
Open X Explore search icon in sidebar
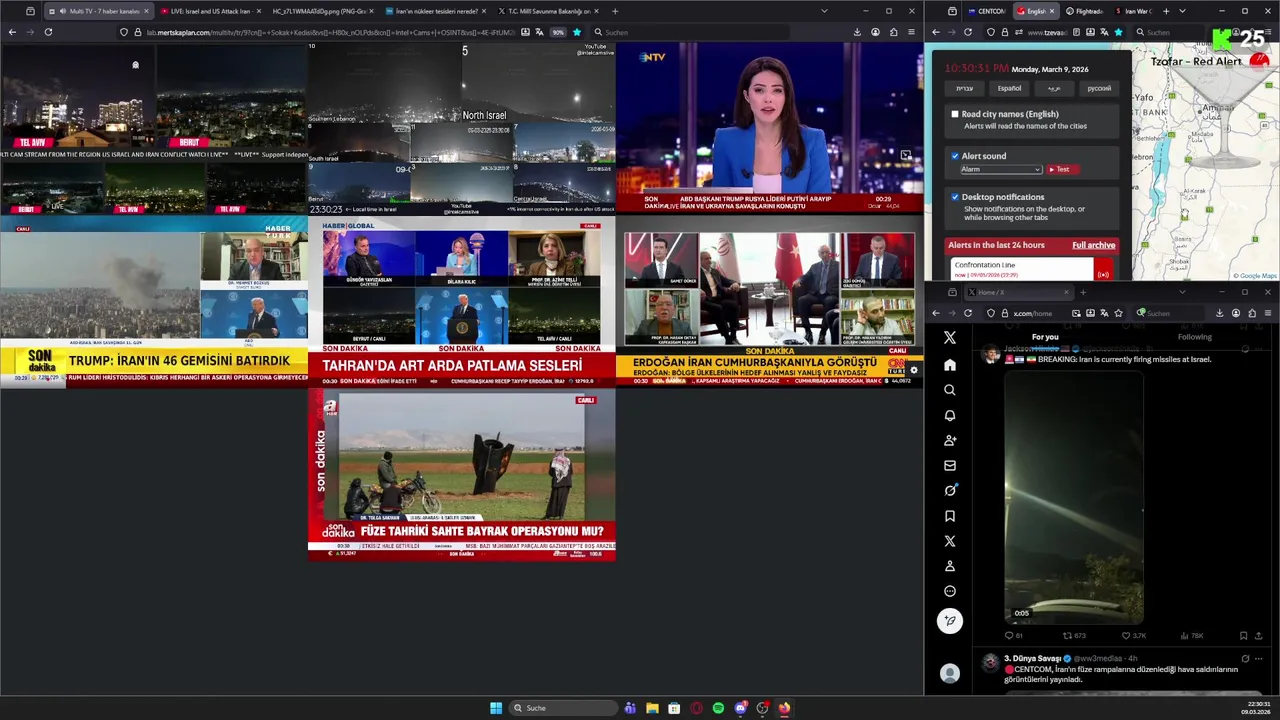tap(950, 390)
